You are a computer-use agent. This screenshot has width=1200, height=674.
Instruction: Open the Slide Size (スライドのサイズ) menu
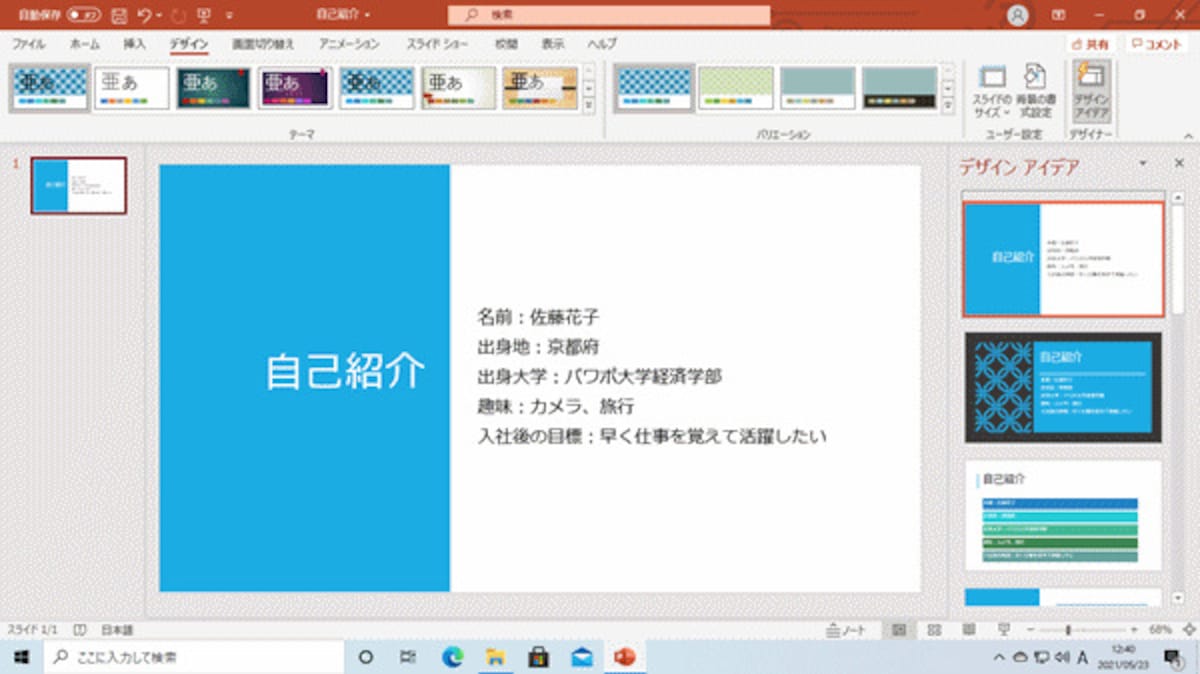[991, 90]
